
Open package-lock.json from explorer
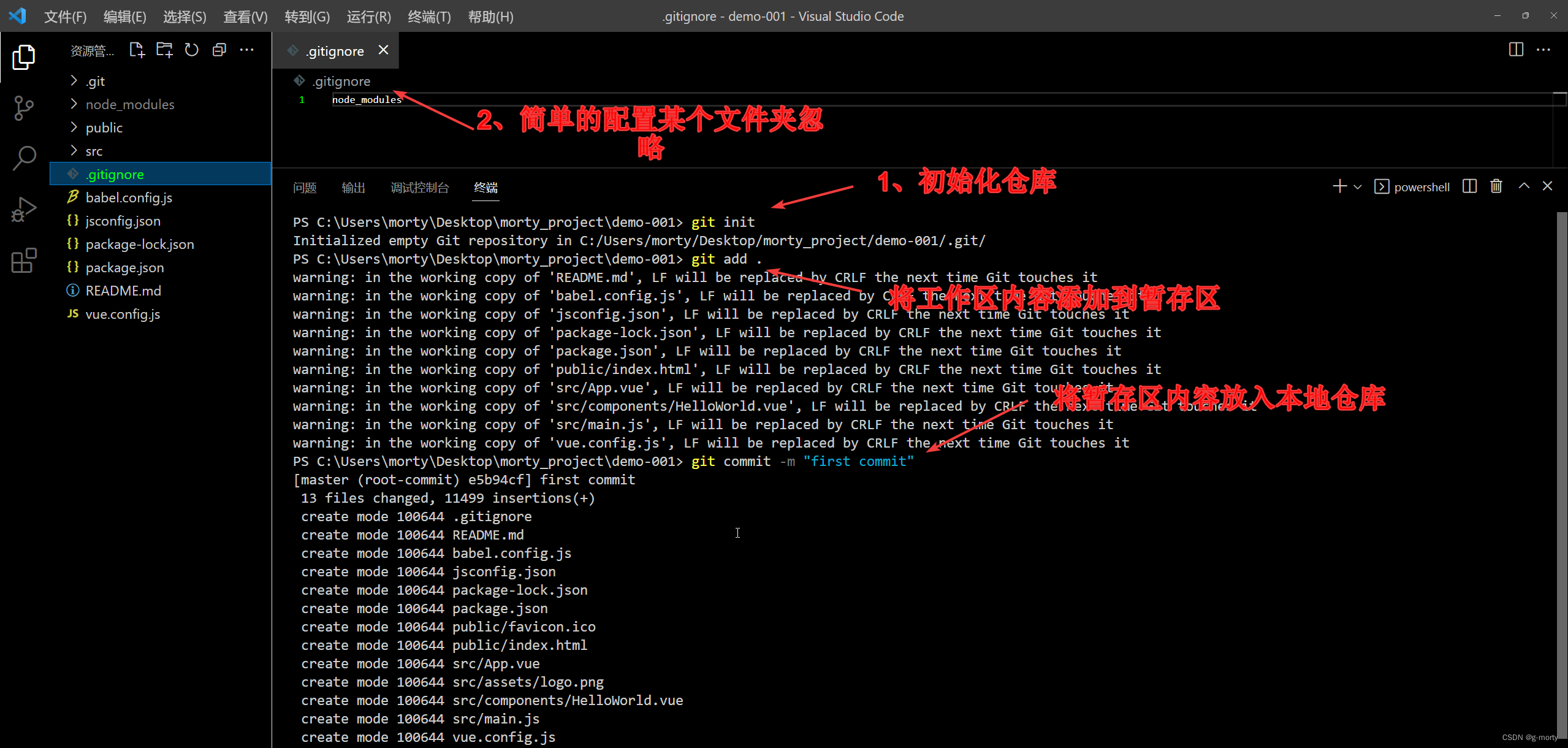(161, 244)
